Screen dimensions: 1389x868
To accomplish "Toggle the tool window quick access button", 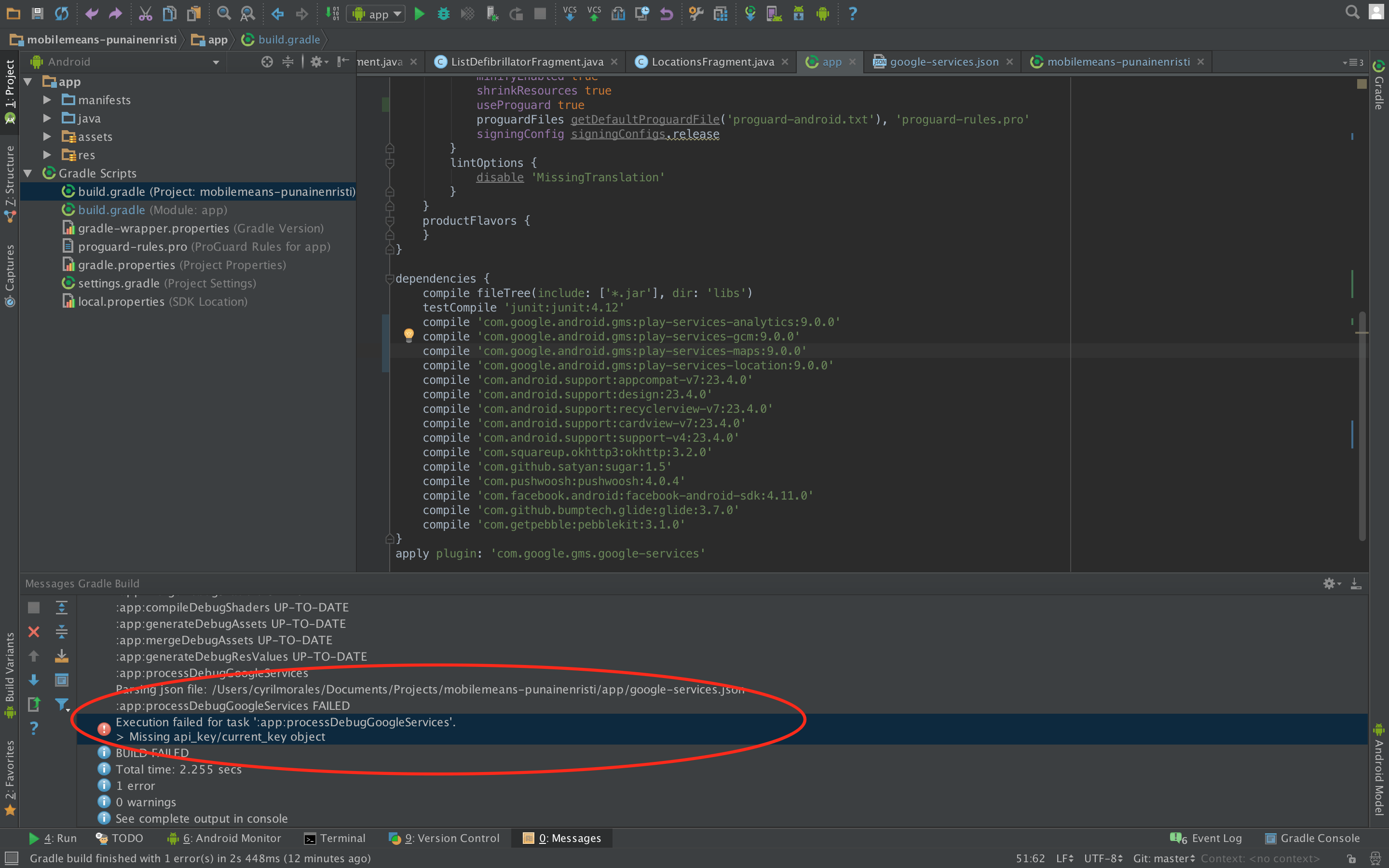I will (12, 858).
